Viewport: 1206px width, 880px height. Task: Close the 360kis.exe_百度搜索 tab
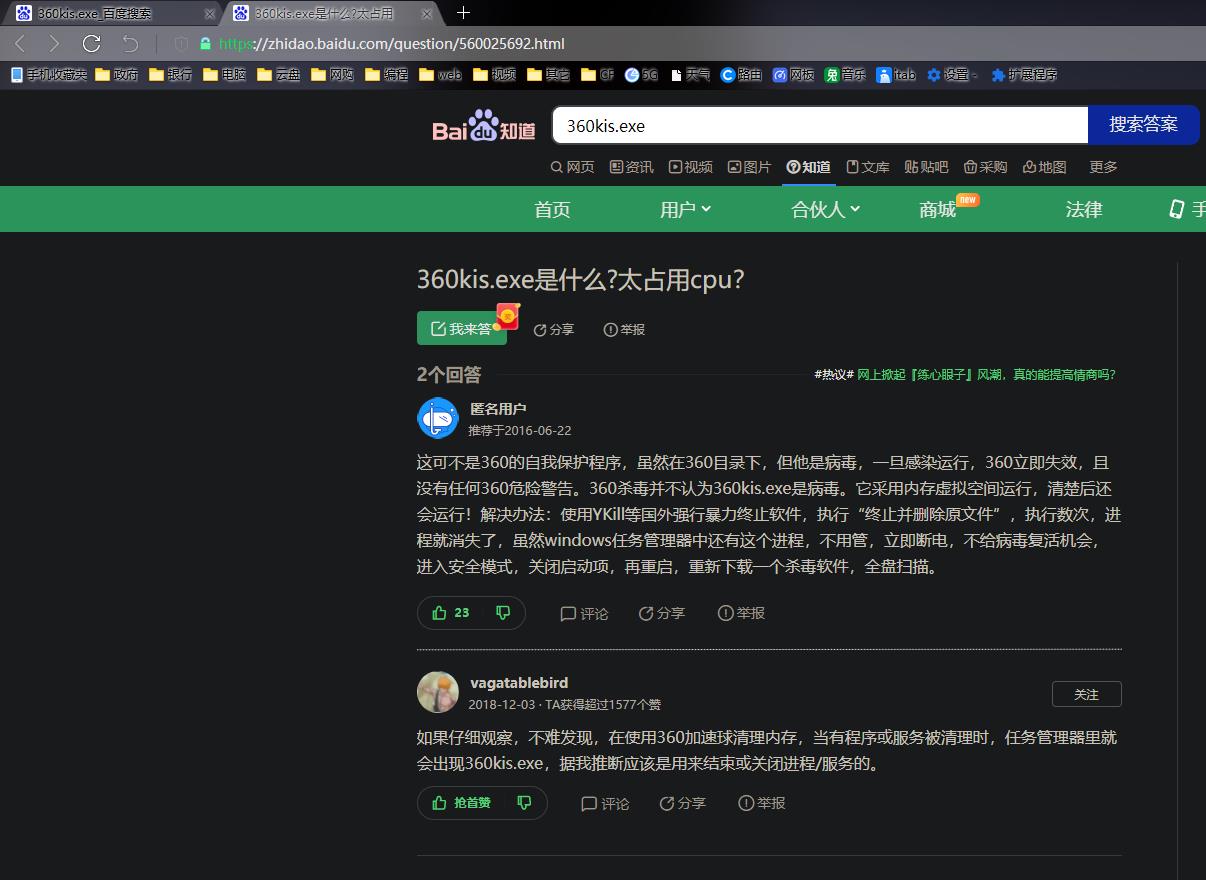209,14
